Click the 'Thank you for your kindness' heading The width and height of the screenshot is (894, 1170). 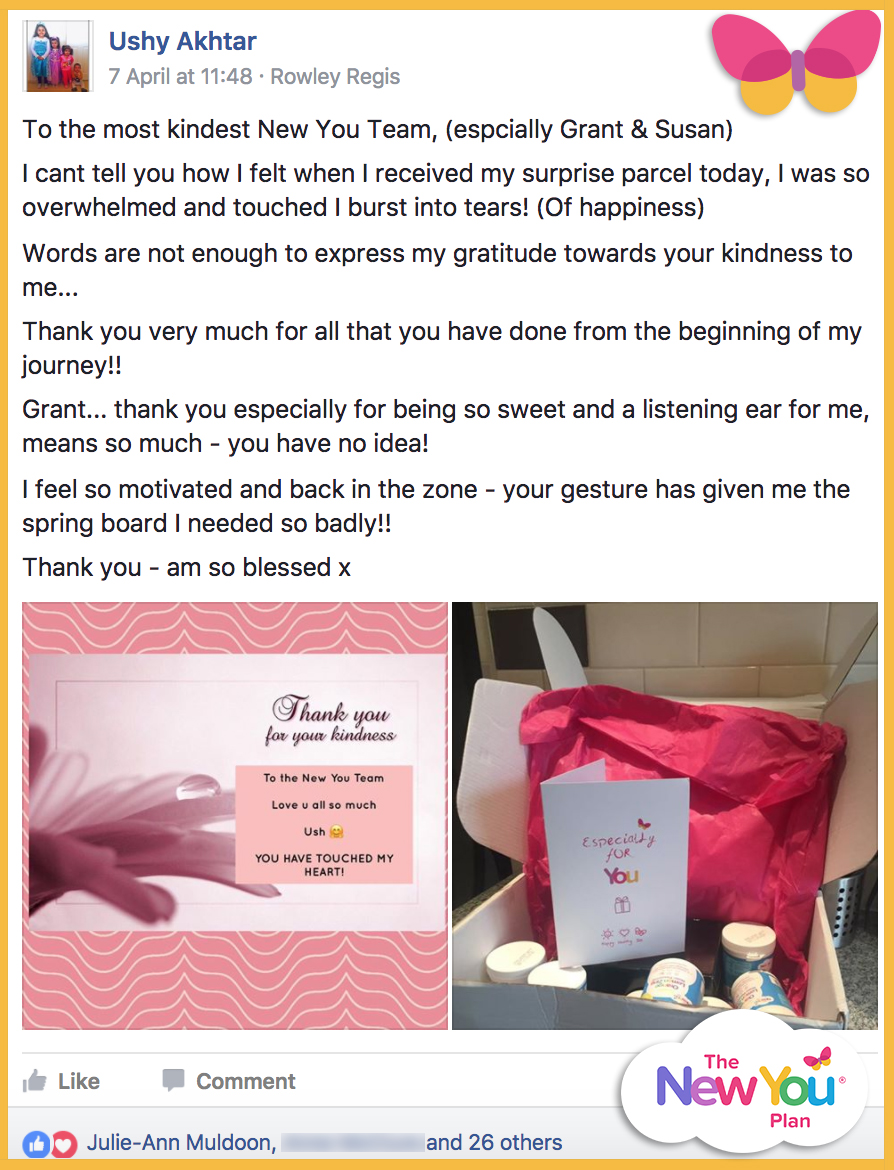(330, 720)
